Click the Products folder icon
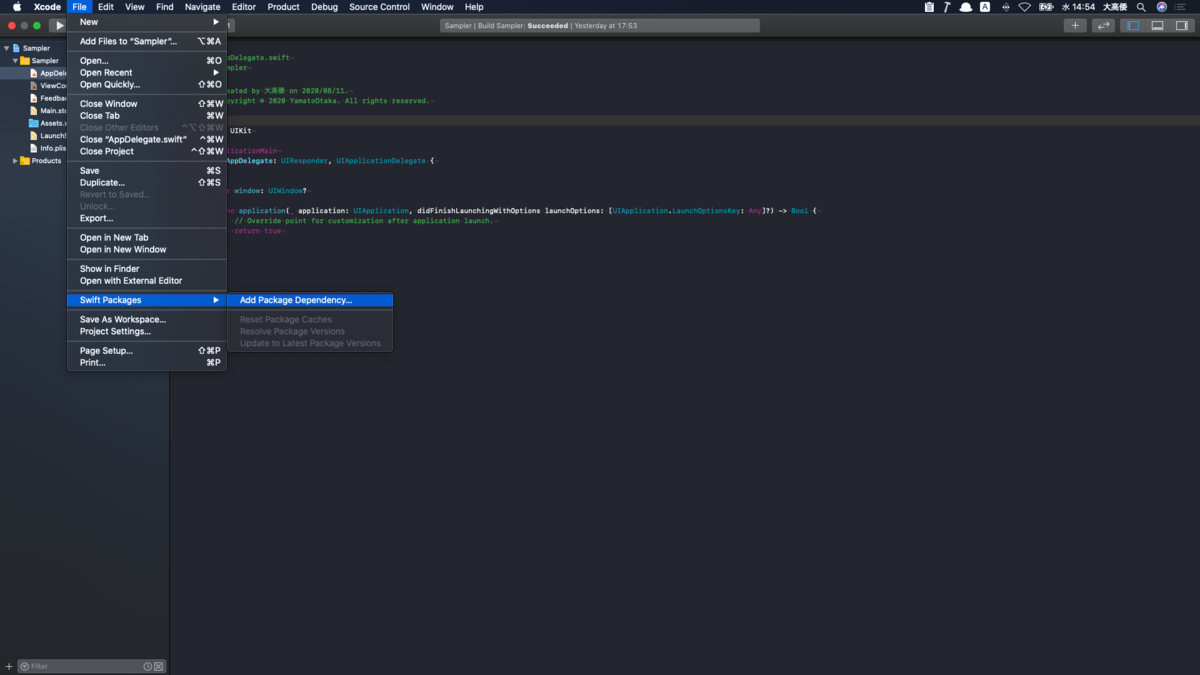Image resolution: width=1200 pixels, height=675 pixels. pyautogui.click(x=25, y=160)
